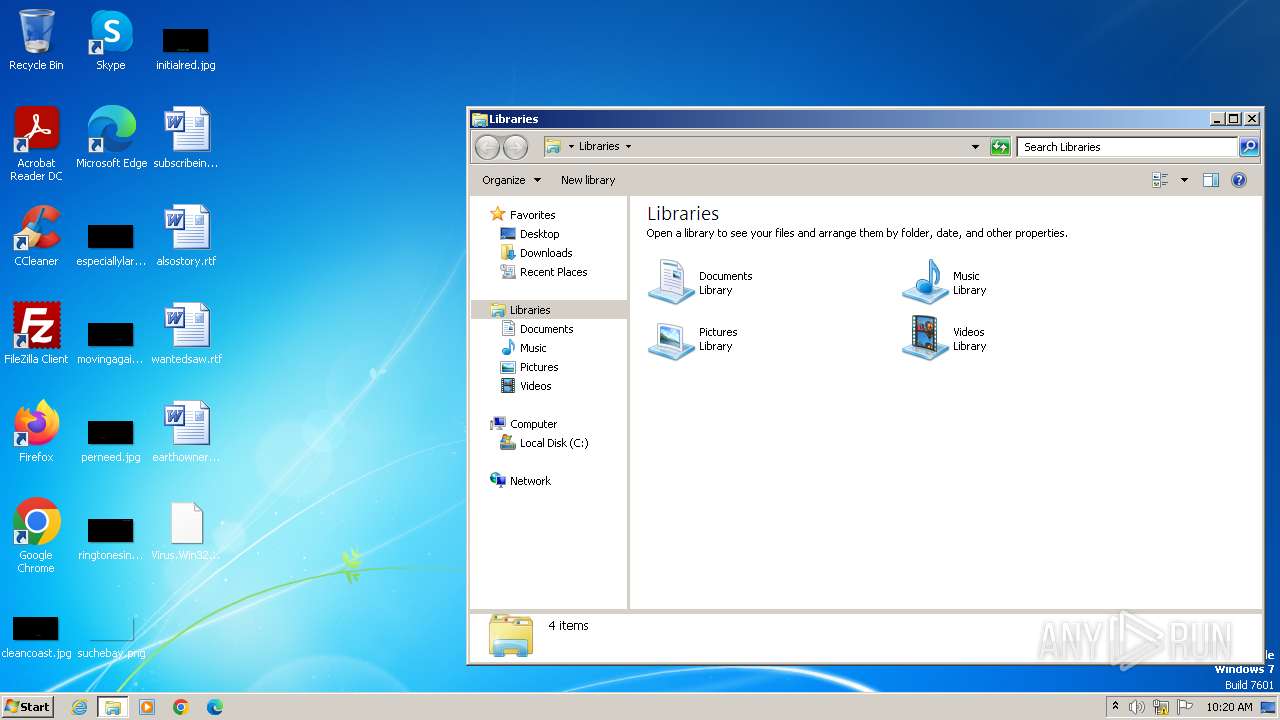The image size is (1280, 720).
Task: Open Internet Explorer from taskbar
Action: pos(80,707)
